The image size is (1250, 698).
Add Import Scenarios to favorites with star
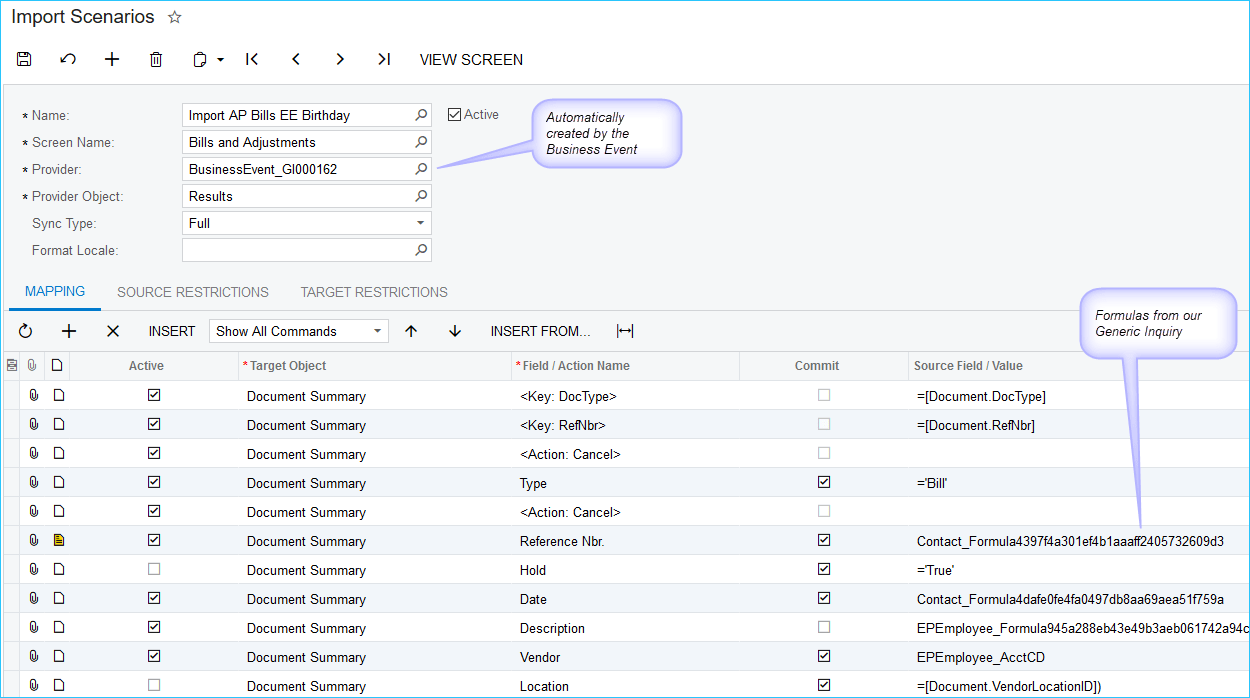pyautogui.click(x=174, y=17)
